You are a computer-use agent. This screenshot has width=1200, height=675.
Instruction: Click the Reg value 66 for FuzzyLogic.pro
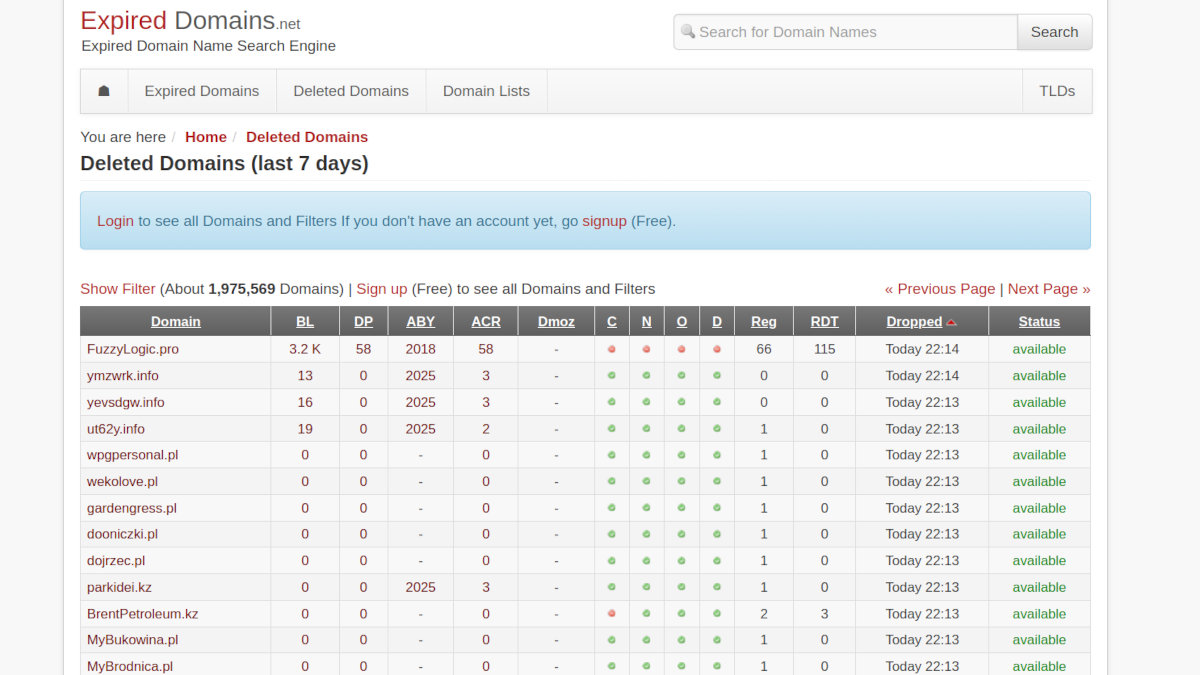764,349
